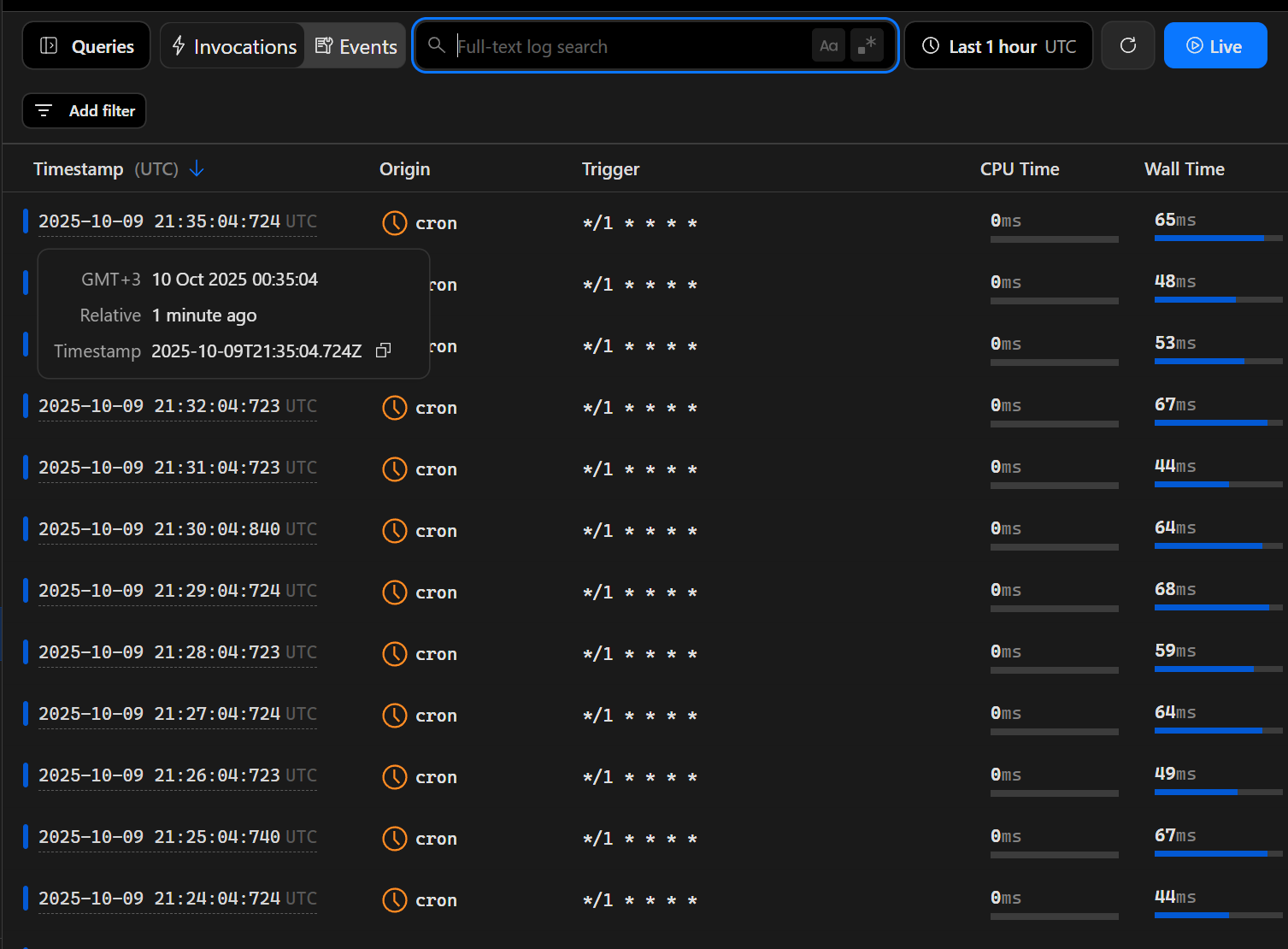Click the "1 minute ago" relative time
This screenshot has height=949, width=1288.
pyautogui.click(x=204, y=315)
